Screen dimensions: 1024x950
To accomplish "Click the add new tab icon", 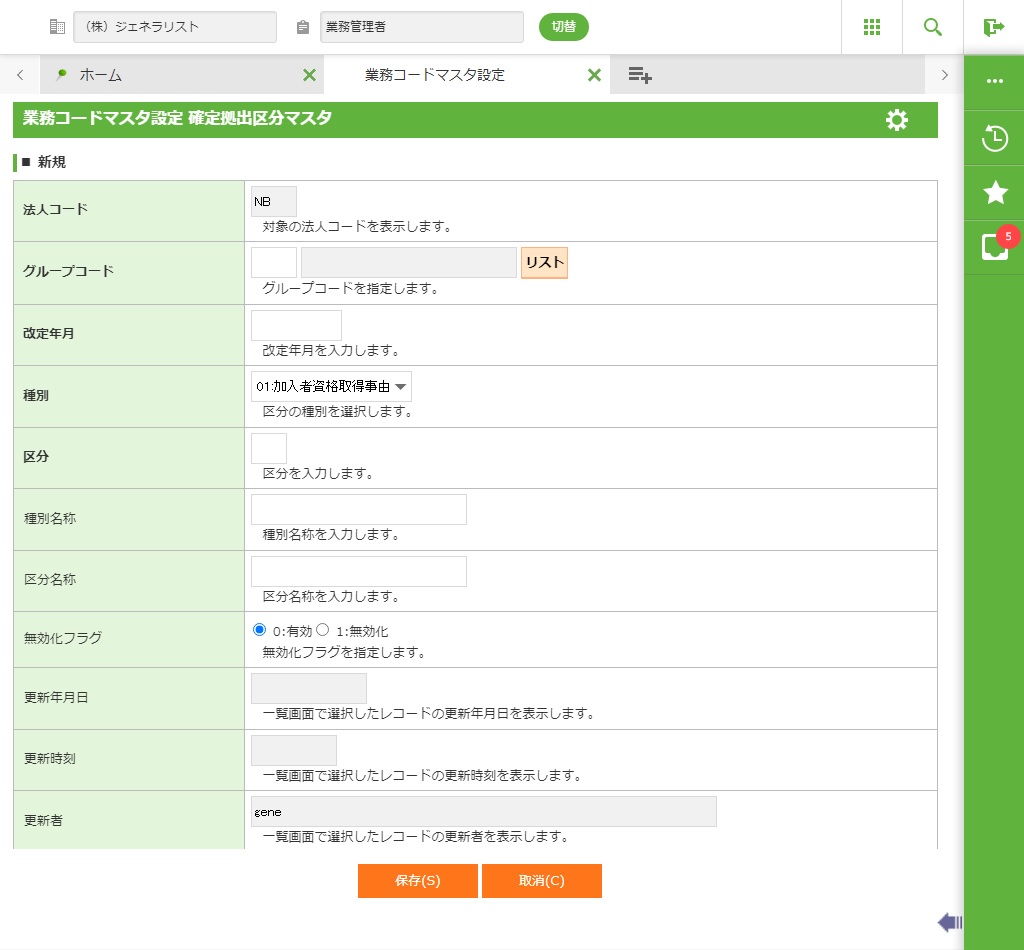I will tap(640, 75).
